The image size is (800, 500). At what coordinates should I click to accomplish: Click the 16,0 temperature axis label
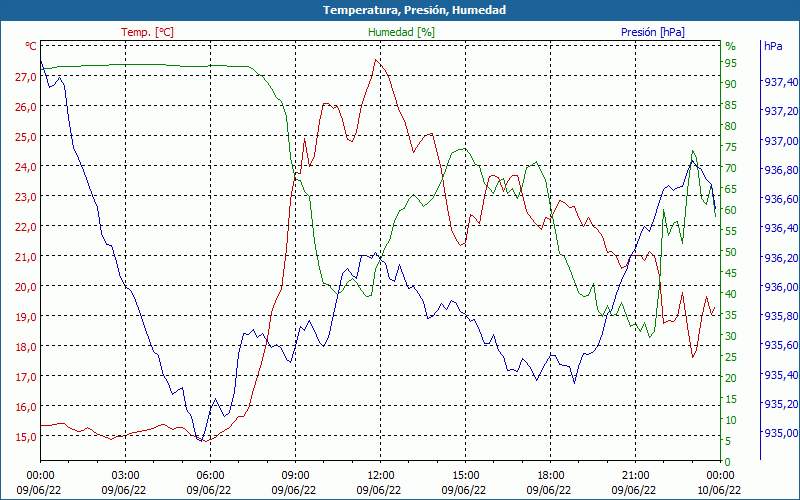[x=26, y=407]
